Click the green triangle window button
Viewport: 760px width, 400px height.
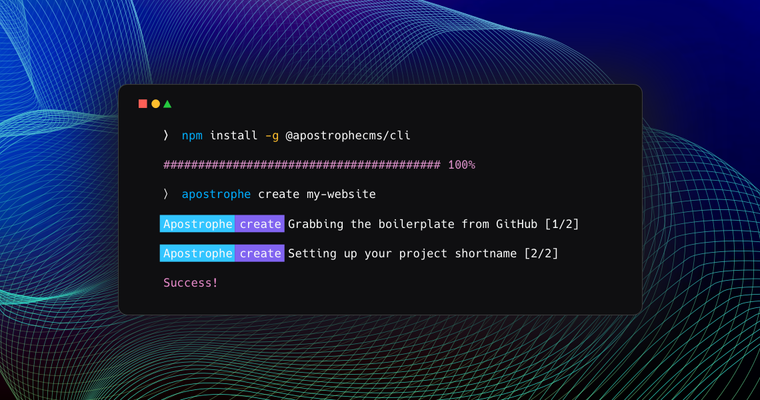tap(168, 104)
